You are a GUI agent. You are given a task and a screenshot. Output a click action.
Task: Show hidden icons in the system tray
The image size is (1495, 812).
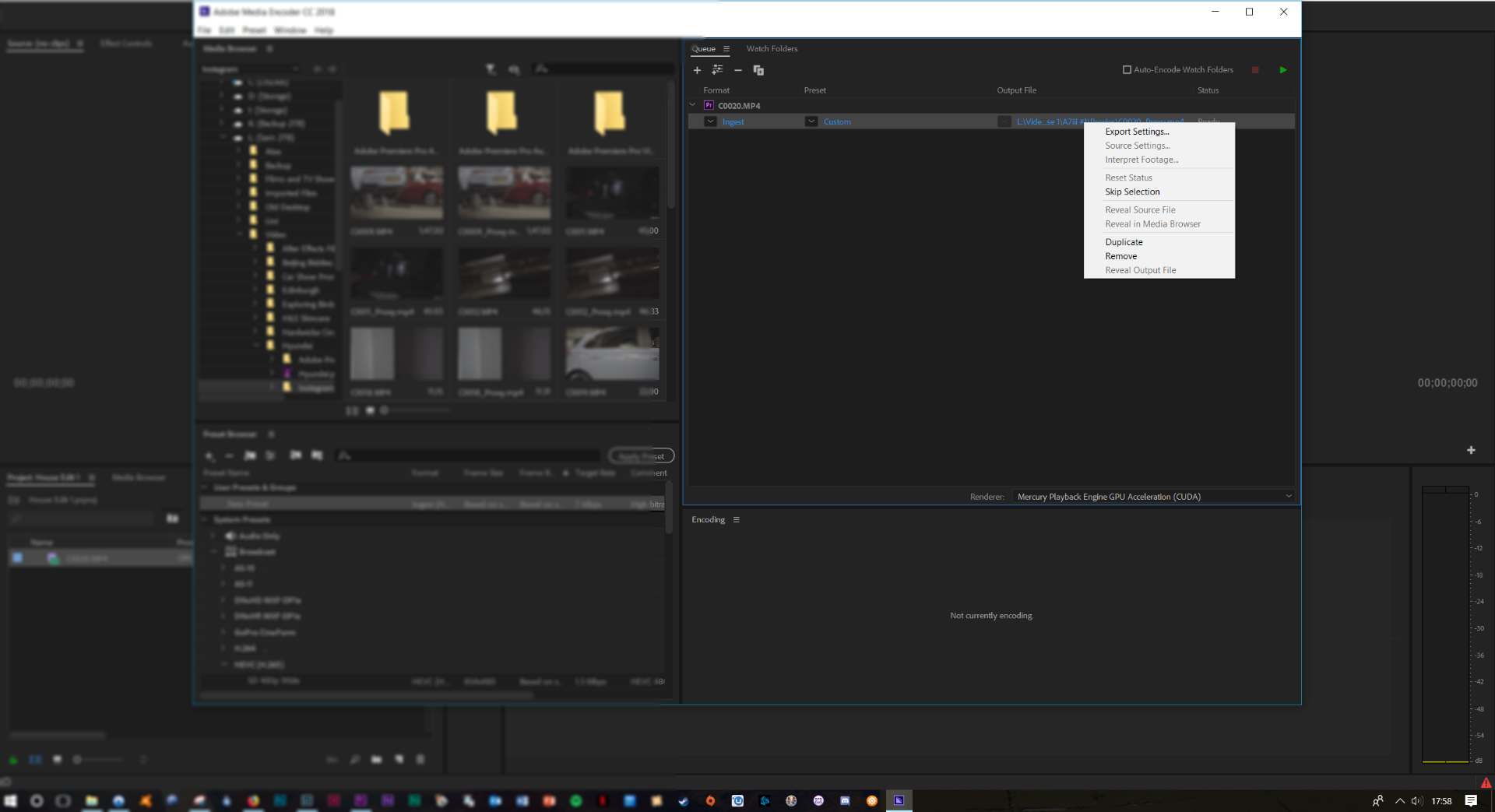coord(1399,800)
